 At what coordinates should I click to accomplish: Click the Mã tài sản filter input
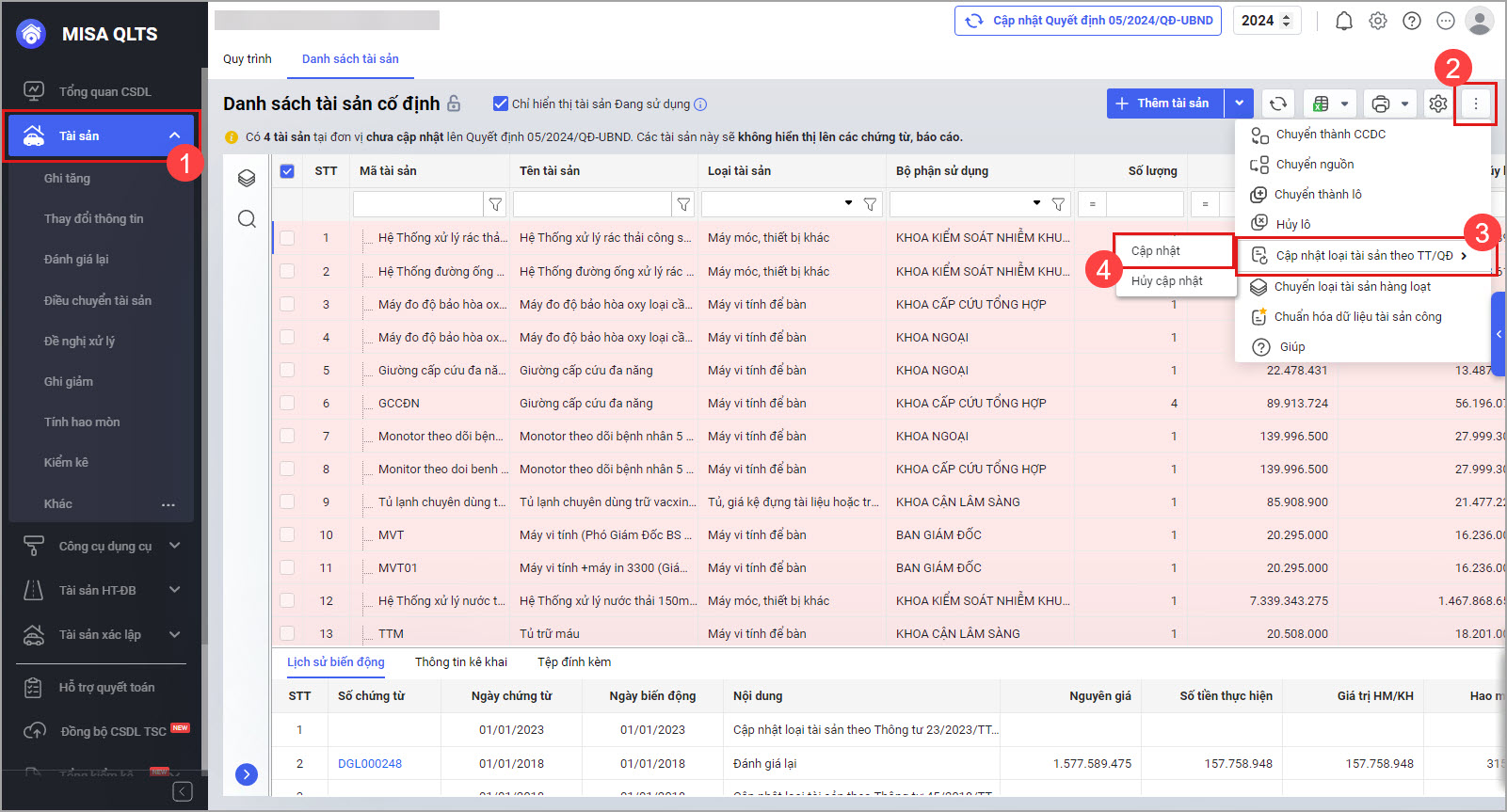pos(418,204)
